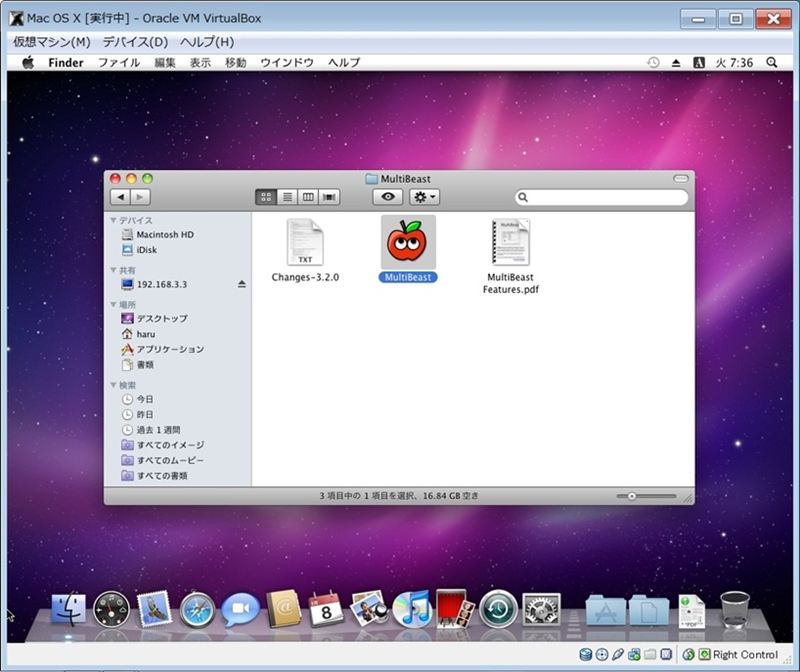800x672 pixels.
Task: Open Spotlight search magnifier
Action: [771, 63]
